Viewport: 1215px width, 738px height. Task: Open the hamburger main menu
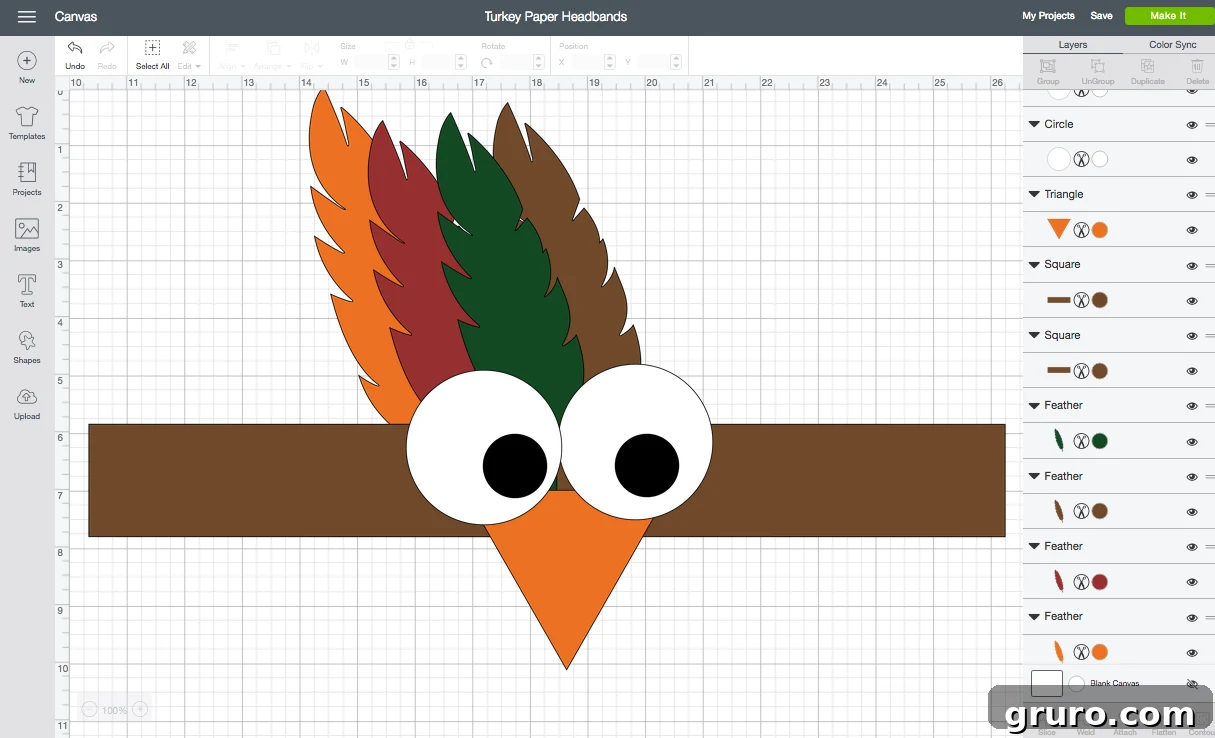(27, 17)
